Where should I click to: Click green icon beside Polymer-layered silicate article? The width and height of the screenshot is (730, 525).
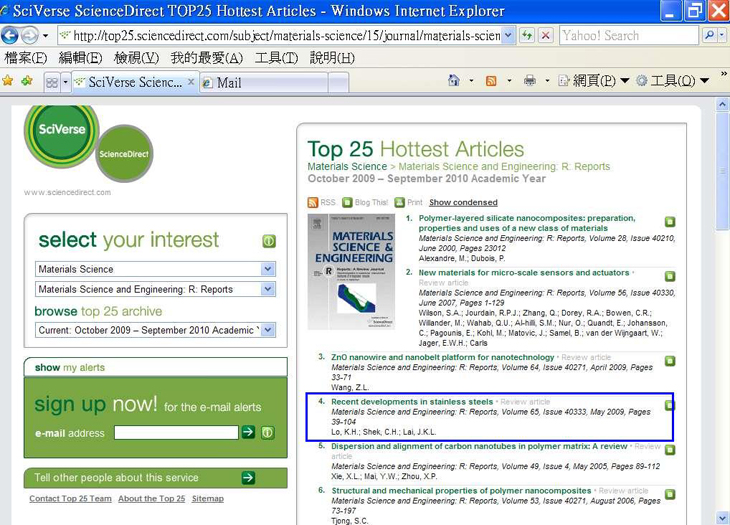(670, 222)
